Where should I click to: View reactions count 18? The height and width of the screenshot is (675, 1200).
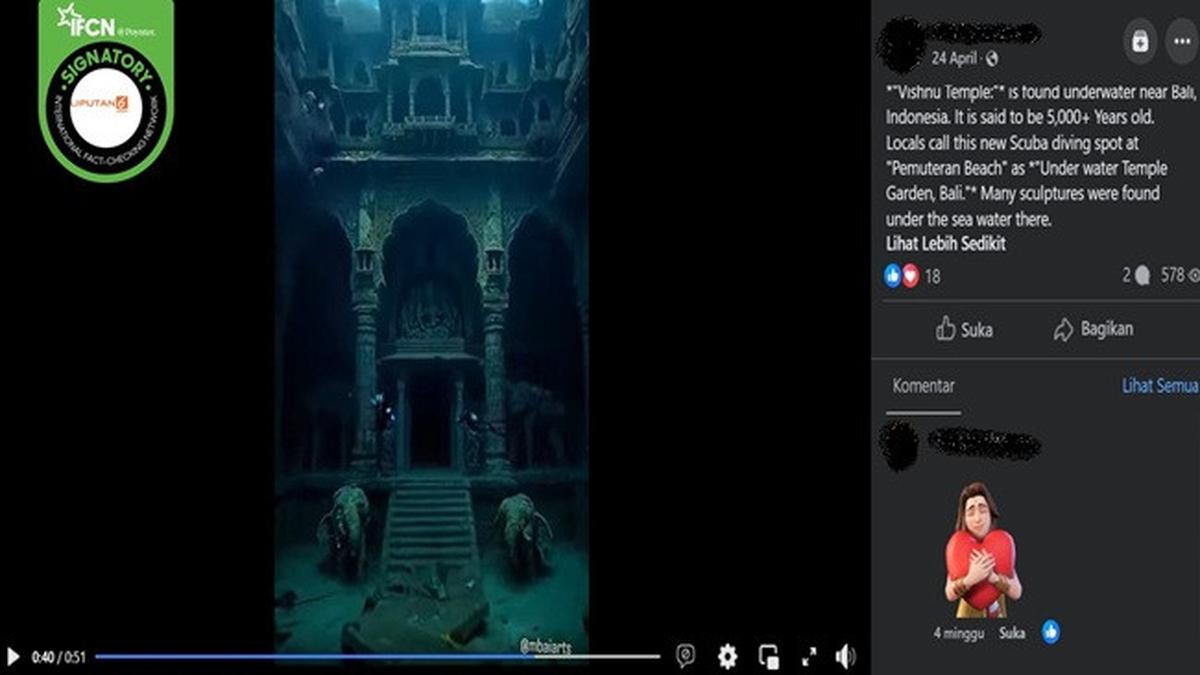click(x=932, y=276)
